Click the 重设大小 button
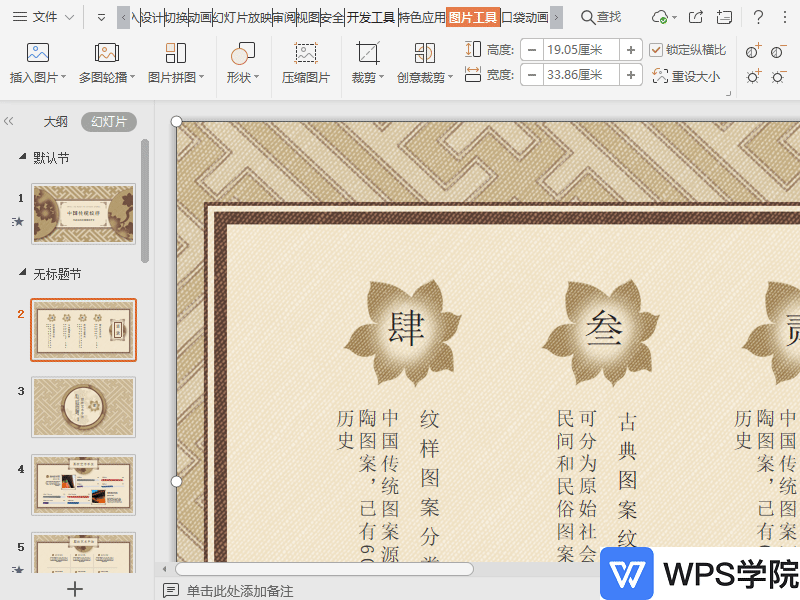Image resolution: width=800 pixels, height=600 pixels. [686, 77]
